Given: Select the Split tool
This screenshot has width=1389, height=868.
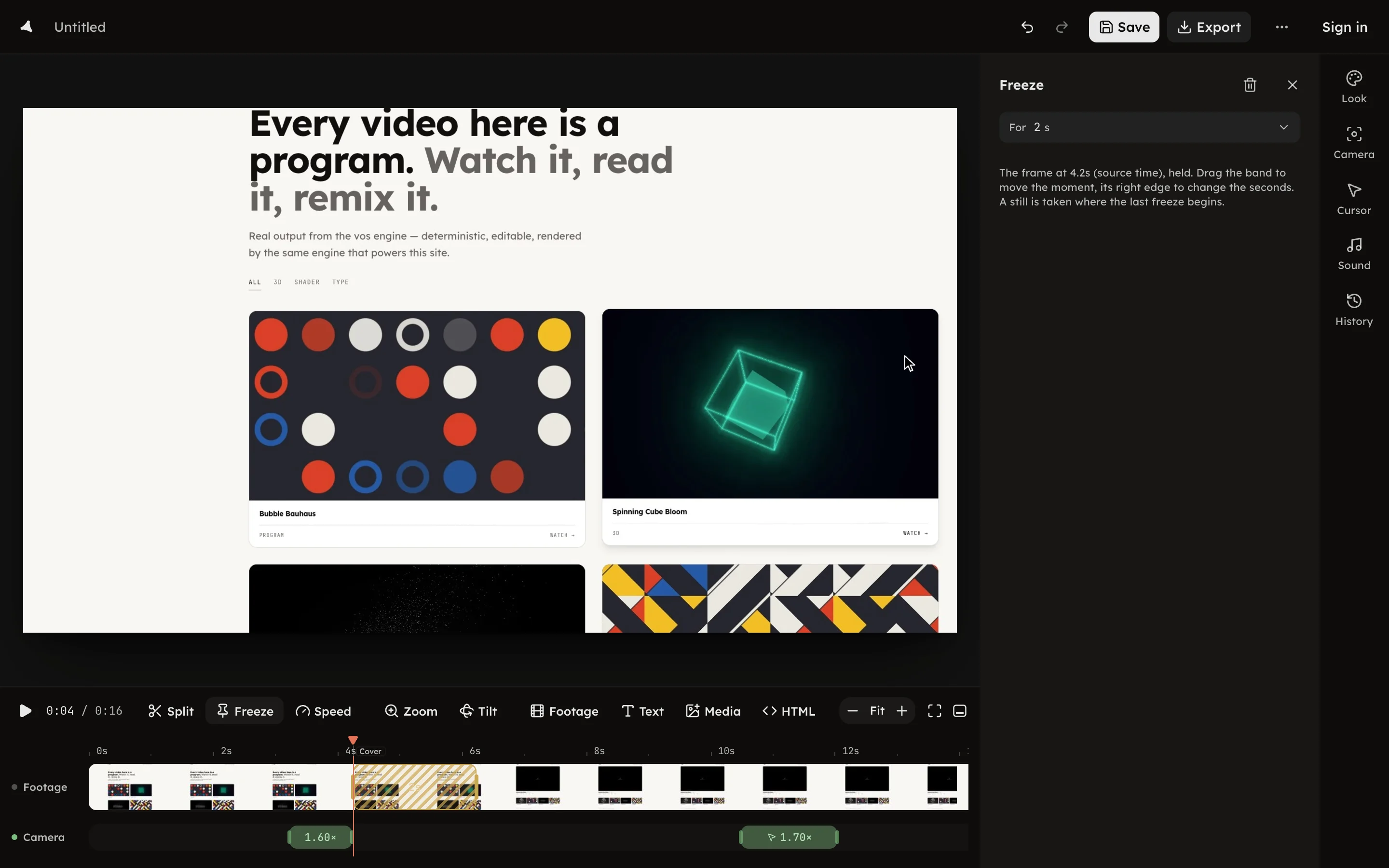Looking at the screenshot, I should click(170, 711).
